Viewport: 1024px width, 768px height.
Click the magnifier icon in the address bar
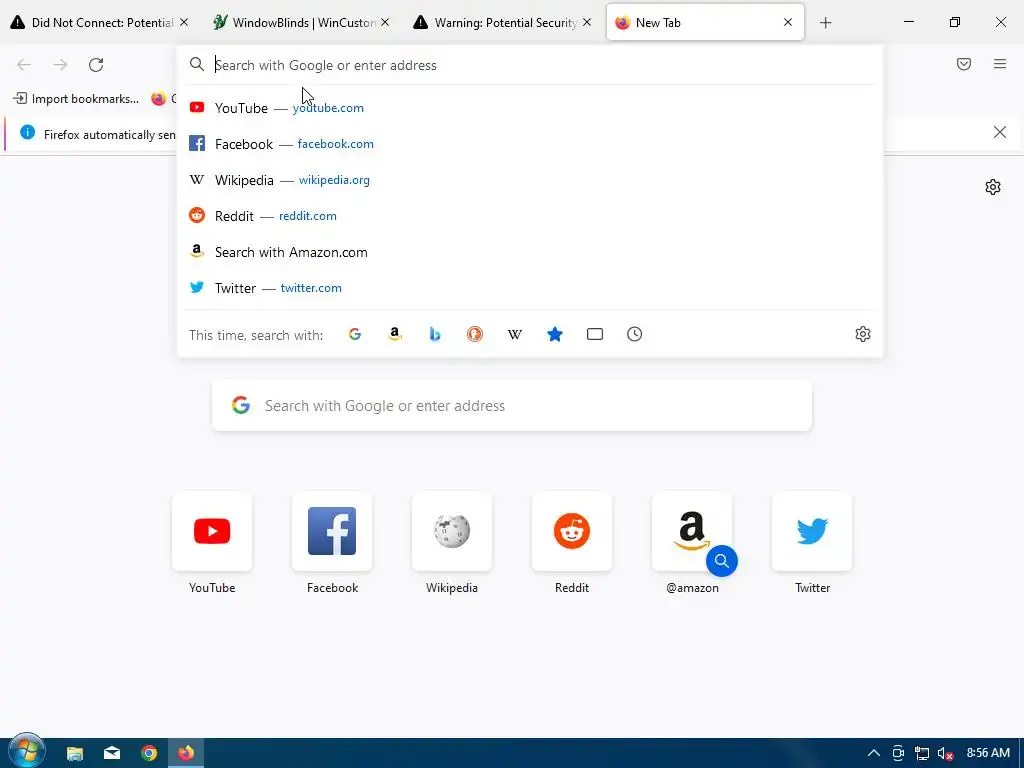(197, 65)
